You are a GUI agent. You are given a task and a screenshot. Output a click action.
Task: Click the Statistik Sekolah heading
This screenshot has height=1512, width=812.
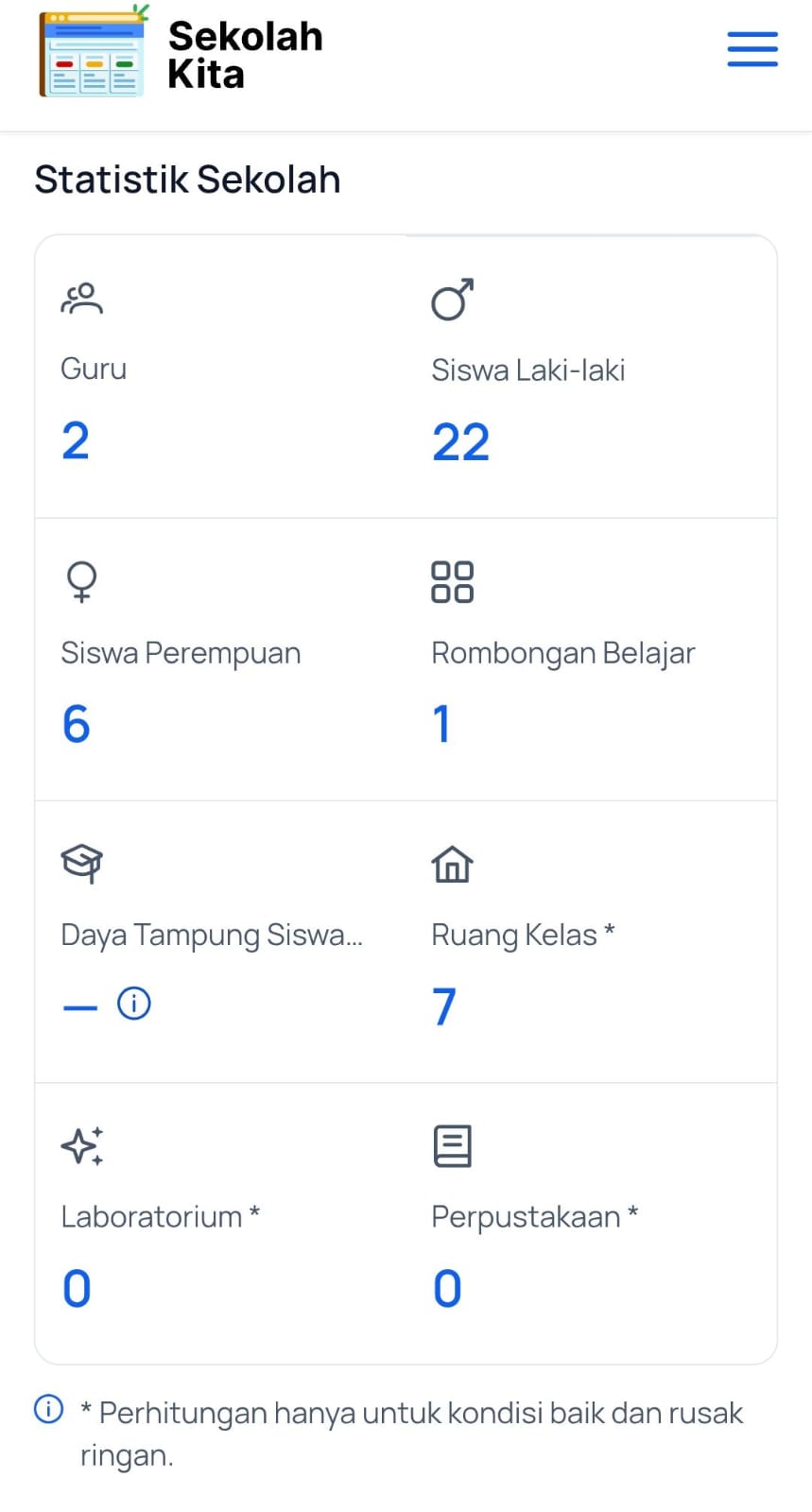187,180
